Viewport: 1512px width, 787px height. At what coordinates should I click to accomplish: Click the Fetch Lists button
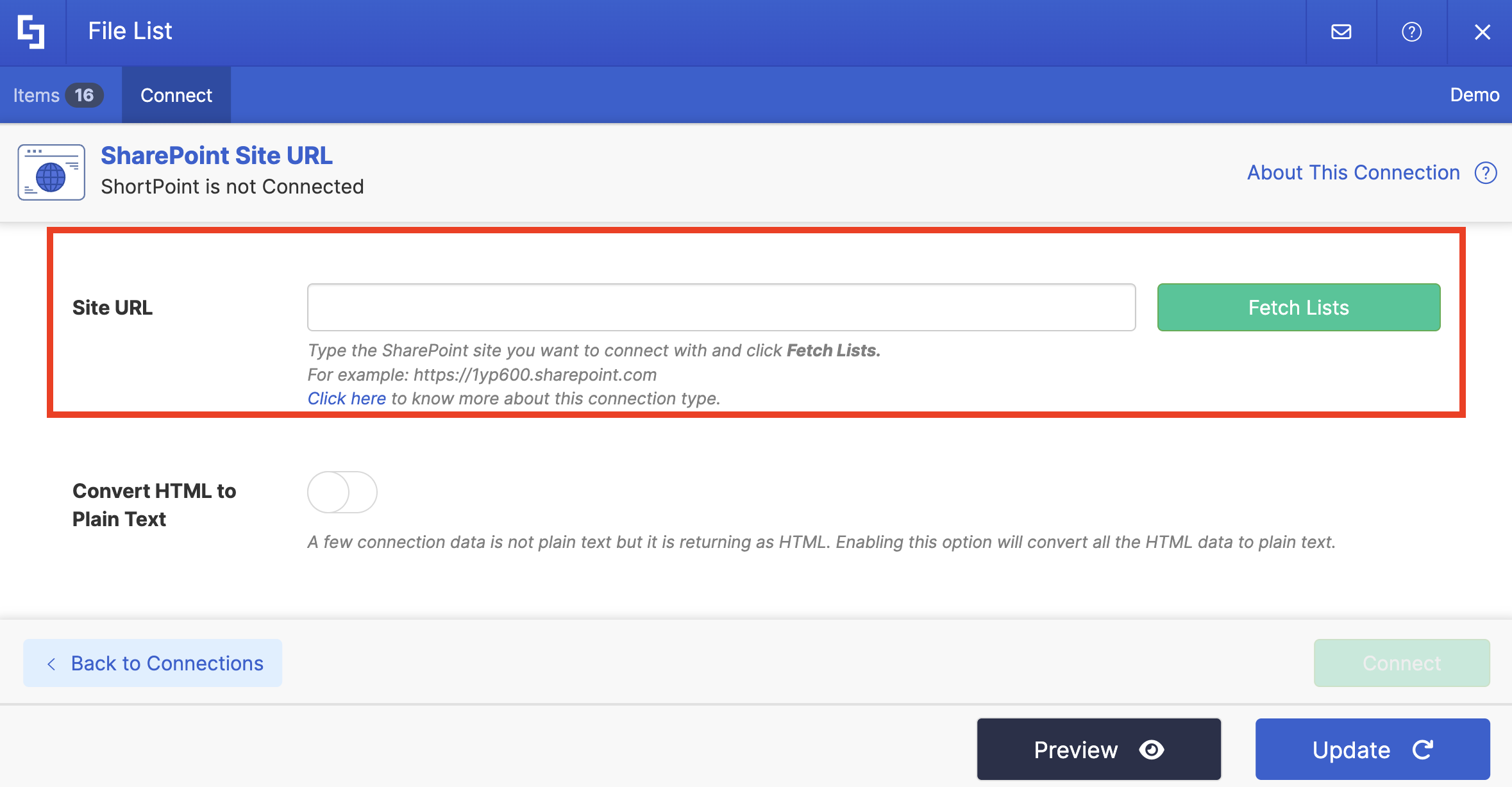(1298, 308)
